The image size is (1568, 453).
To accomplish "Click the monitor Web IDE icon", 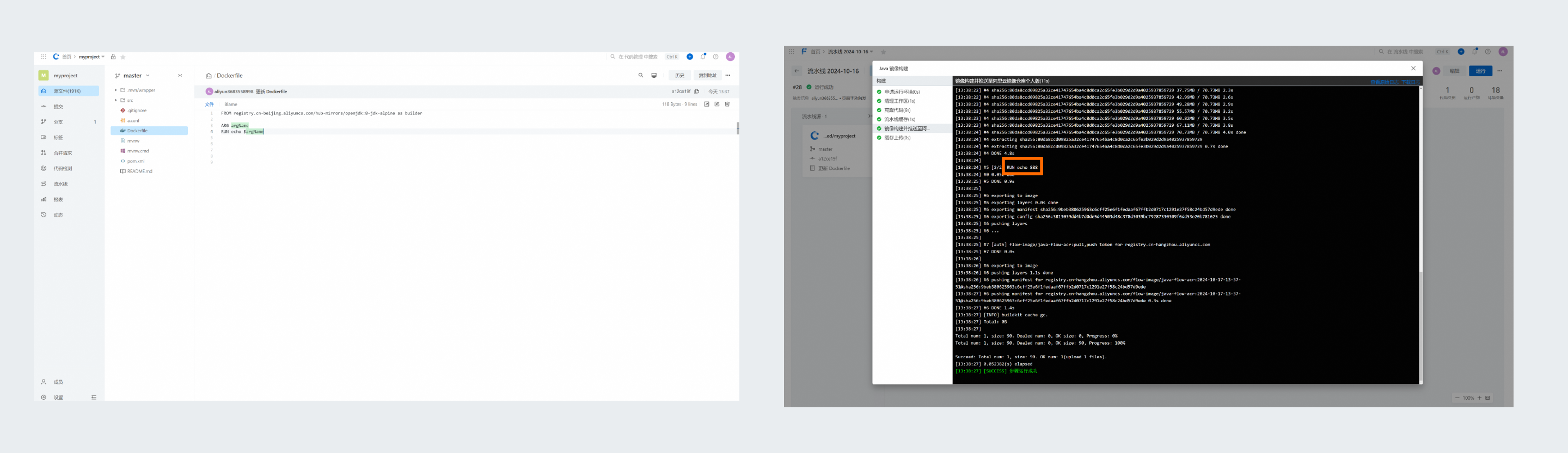I will (x=654, y=76).
